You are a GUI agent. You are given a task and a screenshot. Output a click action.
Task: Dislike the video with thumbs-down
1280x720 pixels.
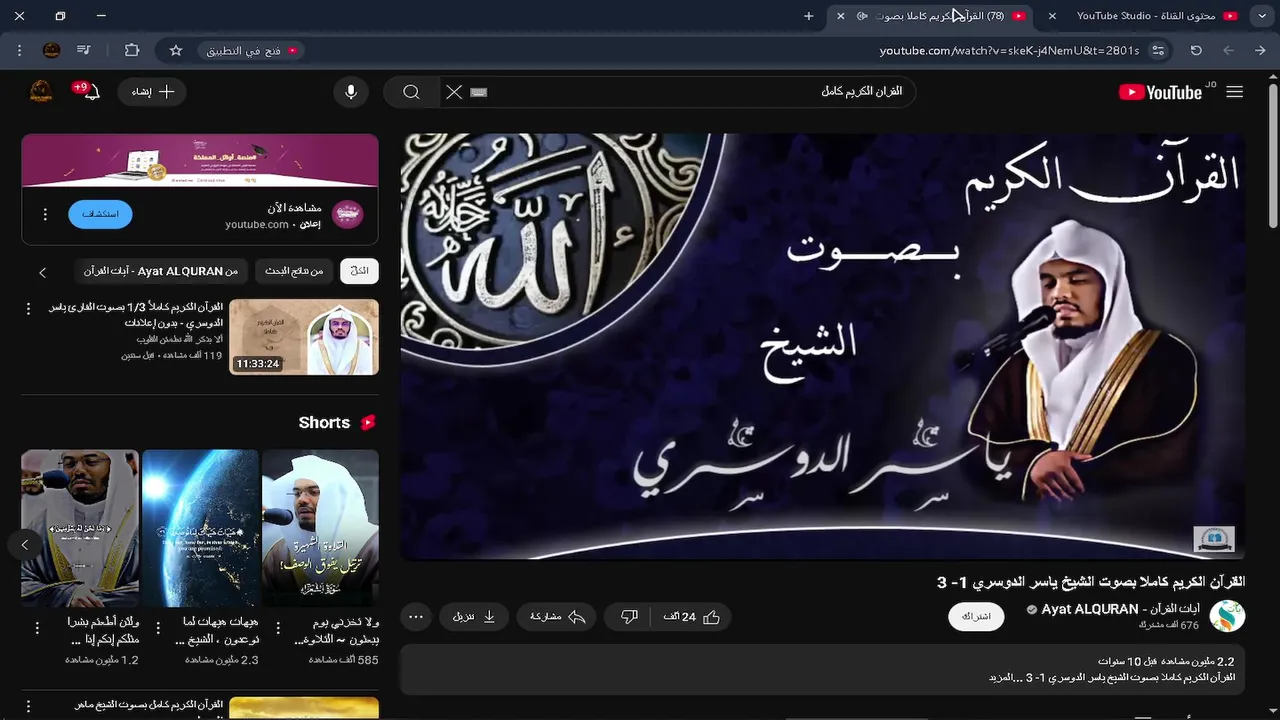click(629, 617)
